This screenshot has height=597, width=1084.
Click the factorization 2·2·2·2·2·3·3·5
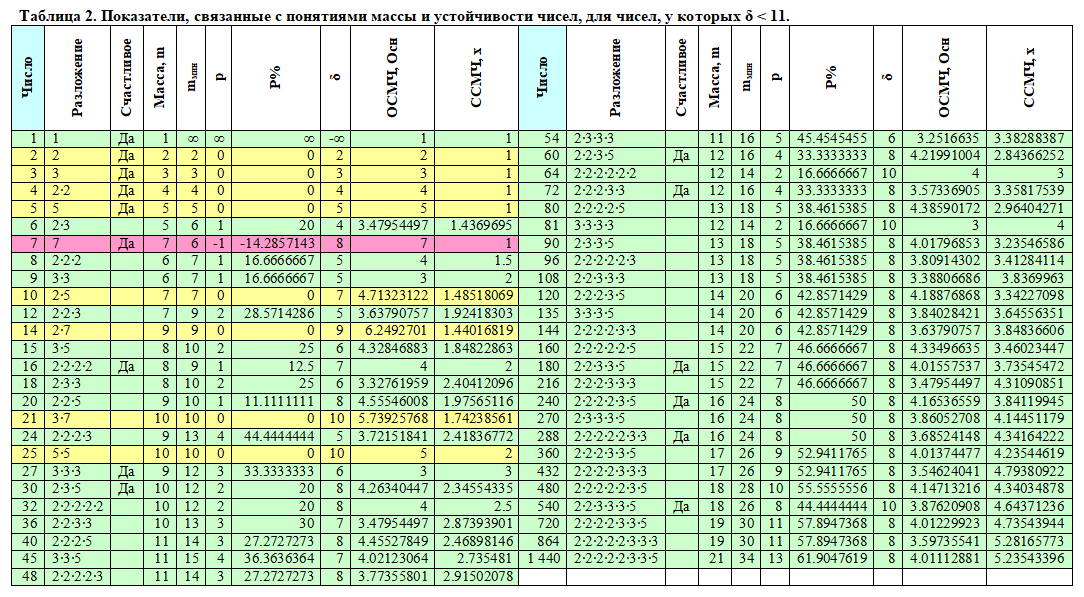(615, 559)
